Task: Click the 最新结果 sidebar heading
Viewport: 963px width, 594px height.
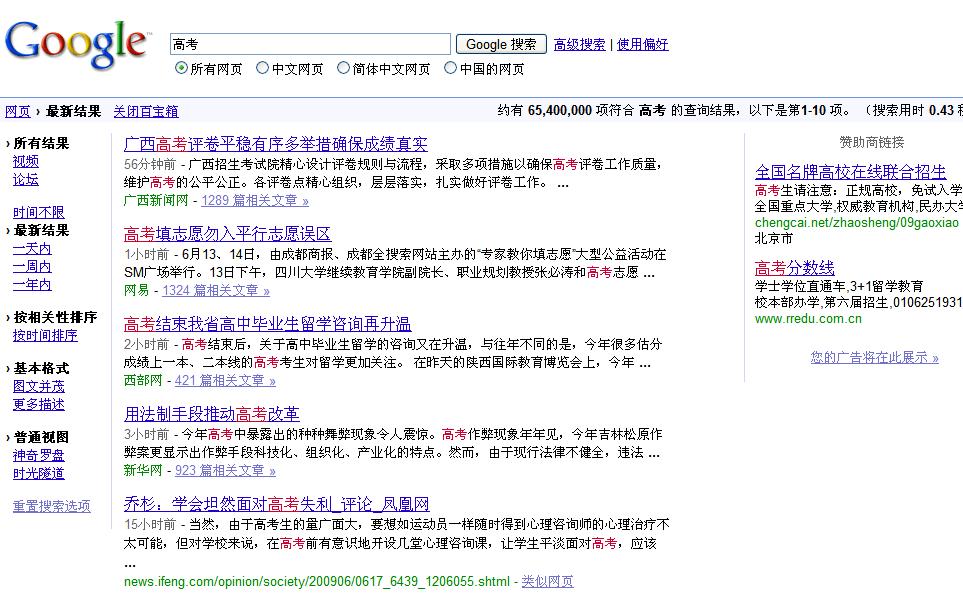Action: pos(41,230)
